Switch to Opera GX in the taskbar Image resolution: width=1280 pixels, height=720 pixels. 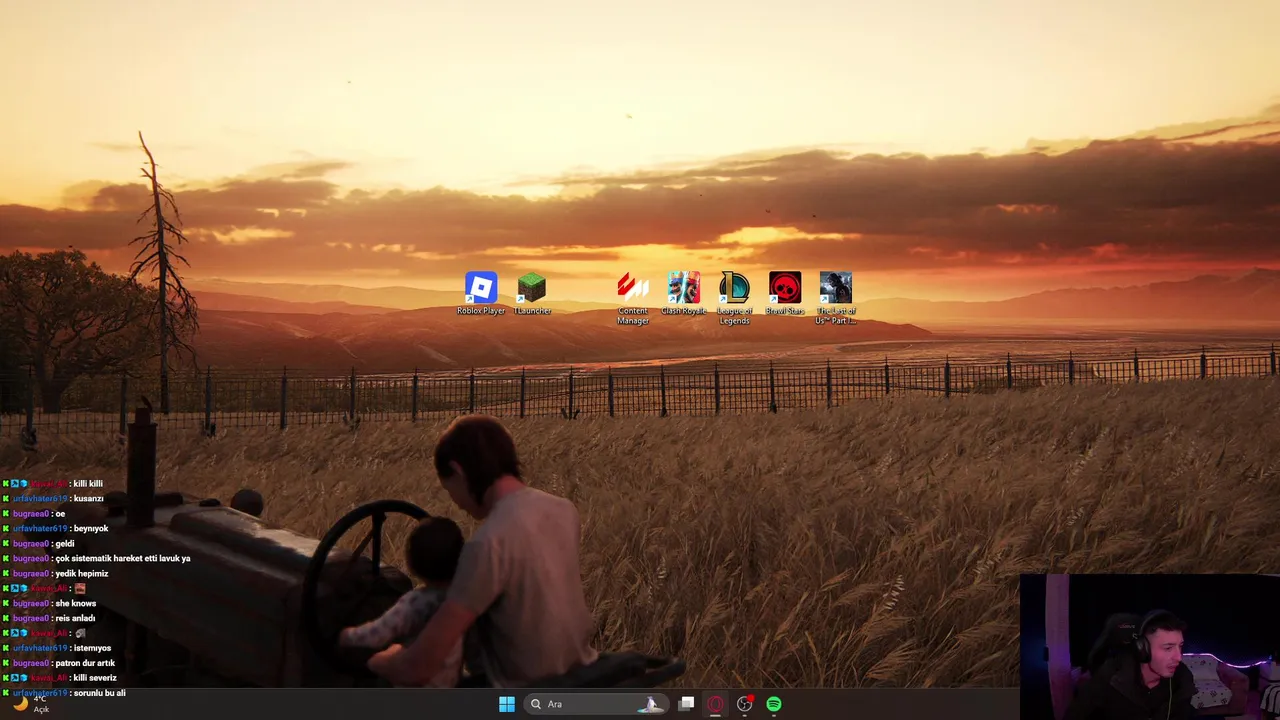click(x=715, y=704)
